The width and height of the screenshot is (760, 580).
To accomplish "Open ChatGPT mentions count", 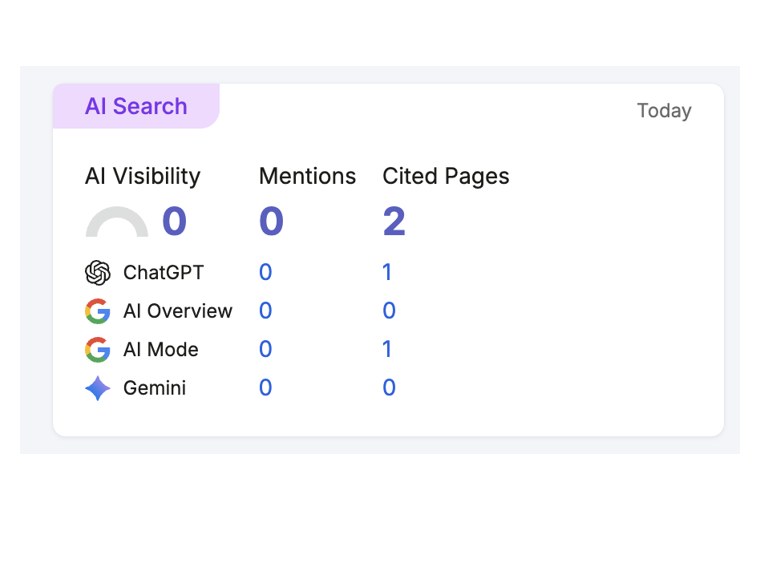I will point(266,272).
